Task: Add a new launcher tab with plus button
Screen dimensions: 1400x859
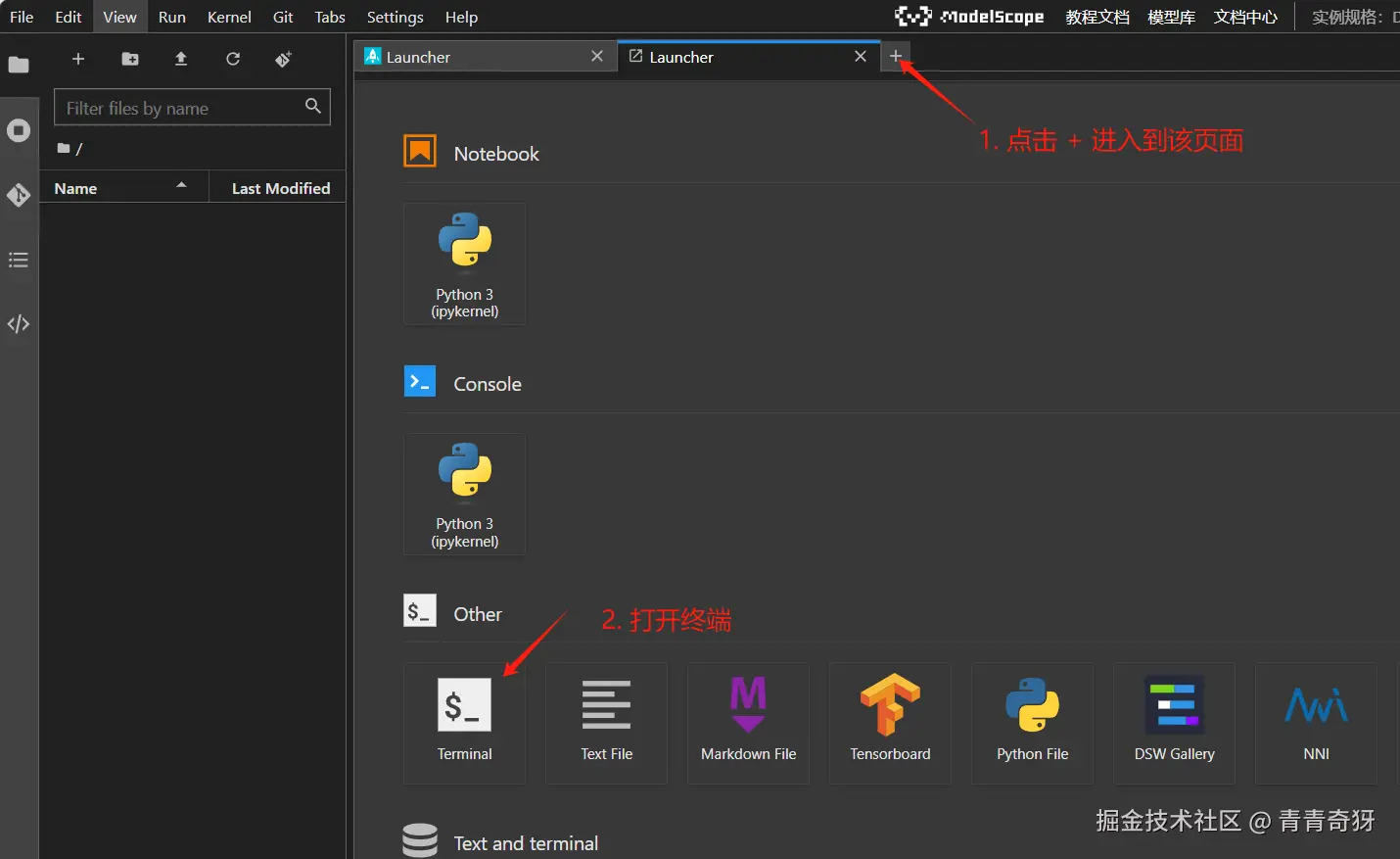Action: pyautogui.click(x=896, y=56)
